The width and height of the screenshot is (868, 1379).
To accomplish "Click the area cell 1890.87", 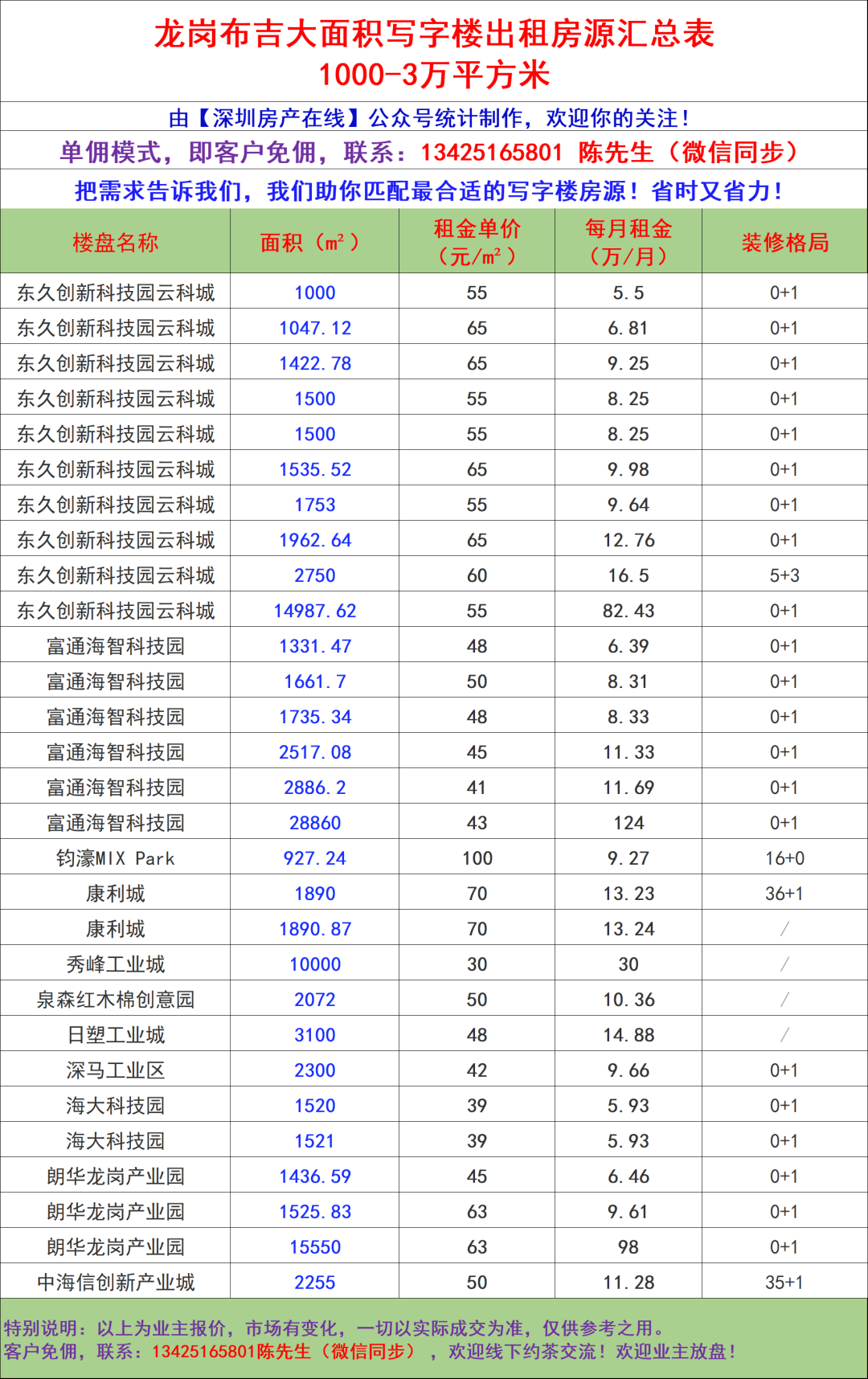I will click(315, 929).
